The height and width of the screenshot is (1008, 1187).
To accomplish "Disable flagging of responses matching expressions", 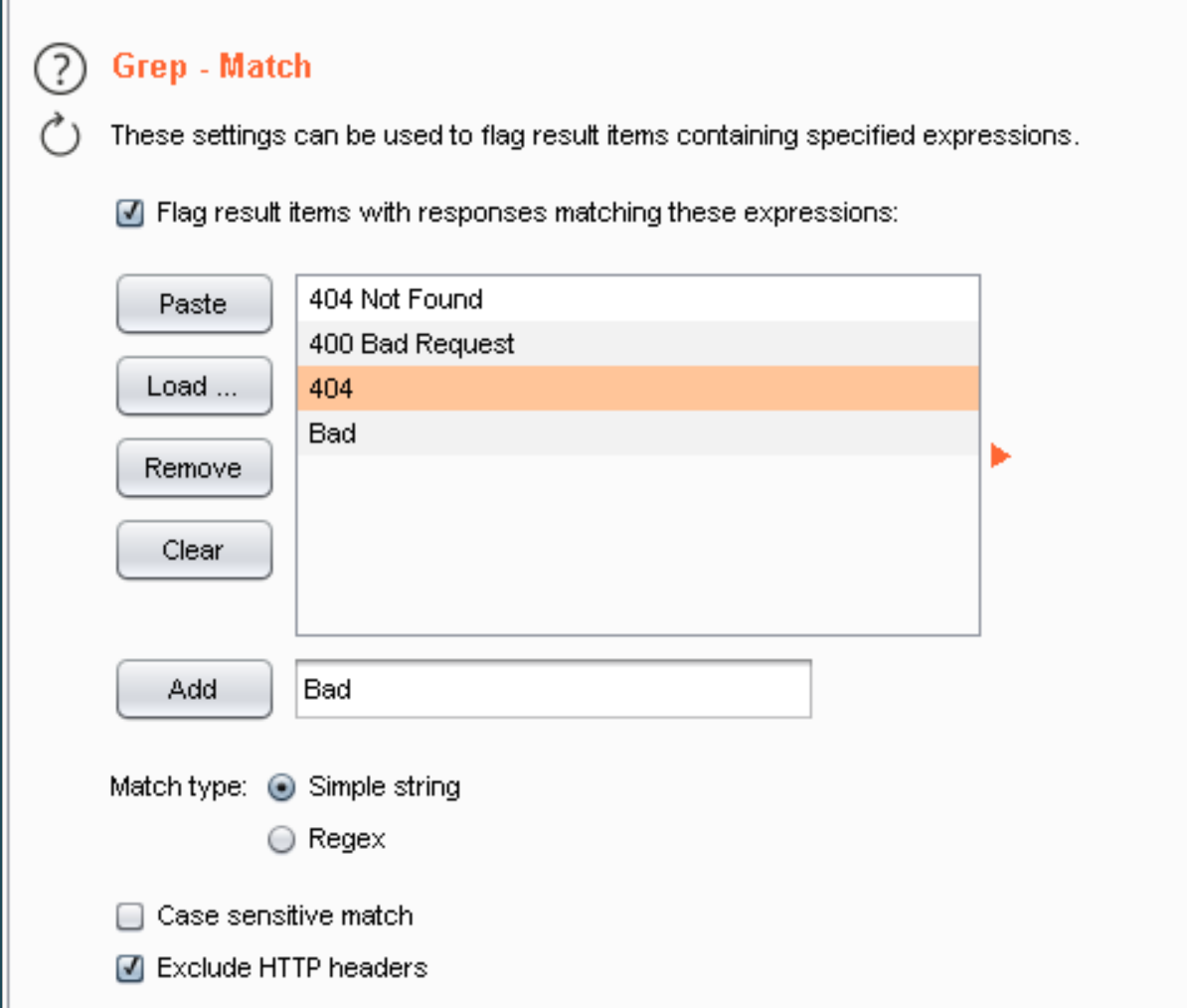I will pyautogui.click(x=129, y=212).
